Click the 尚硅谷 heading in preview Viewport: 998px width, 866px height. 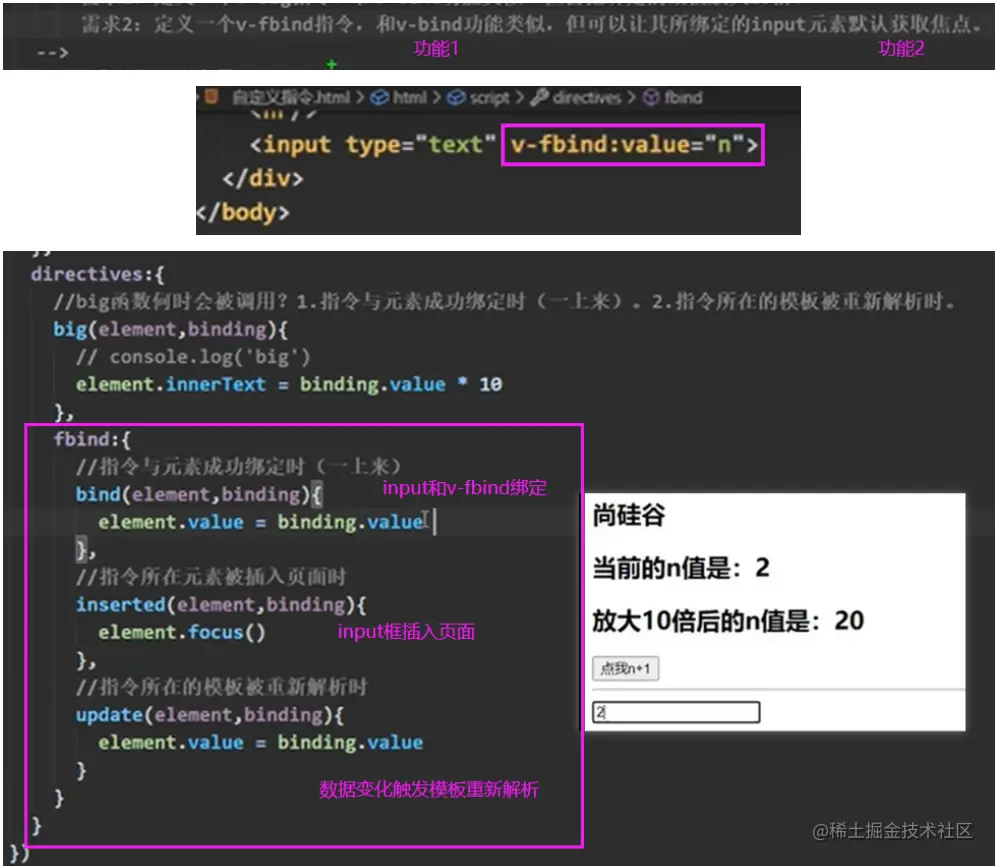click(629, 515)
